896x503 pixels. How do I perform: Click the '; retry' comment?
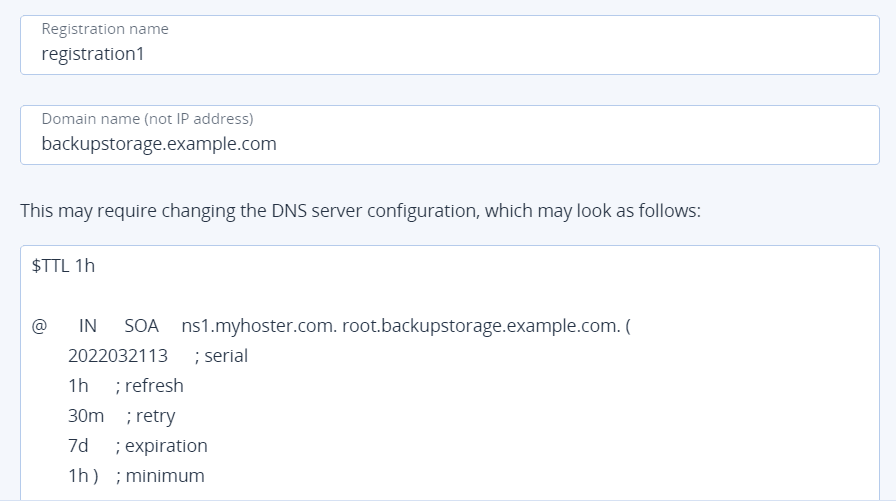point(151,416)
